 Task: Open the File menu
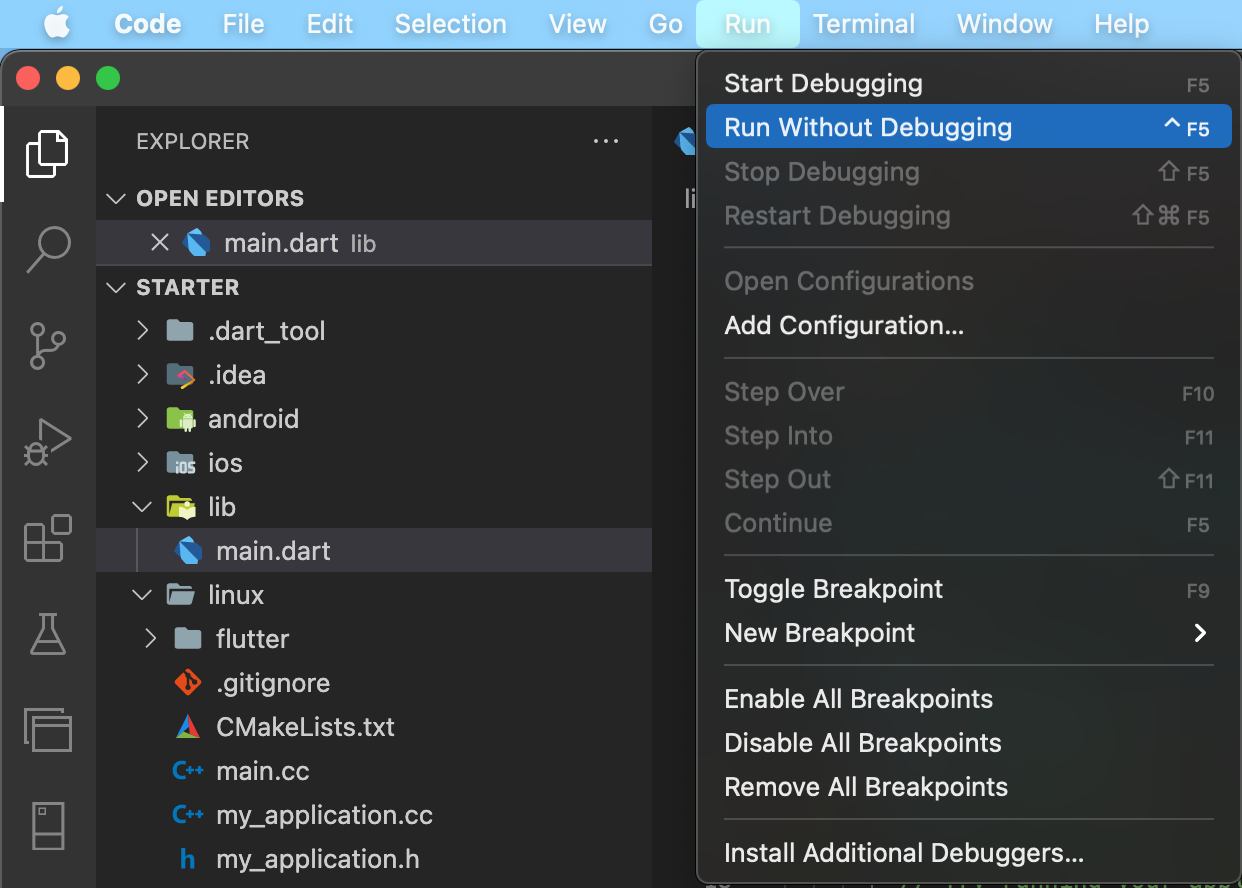244,24
